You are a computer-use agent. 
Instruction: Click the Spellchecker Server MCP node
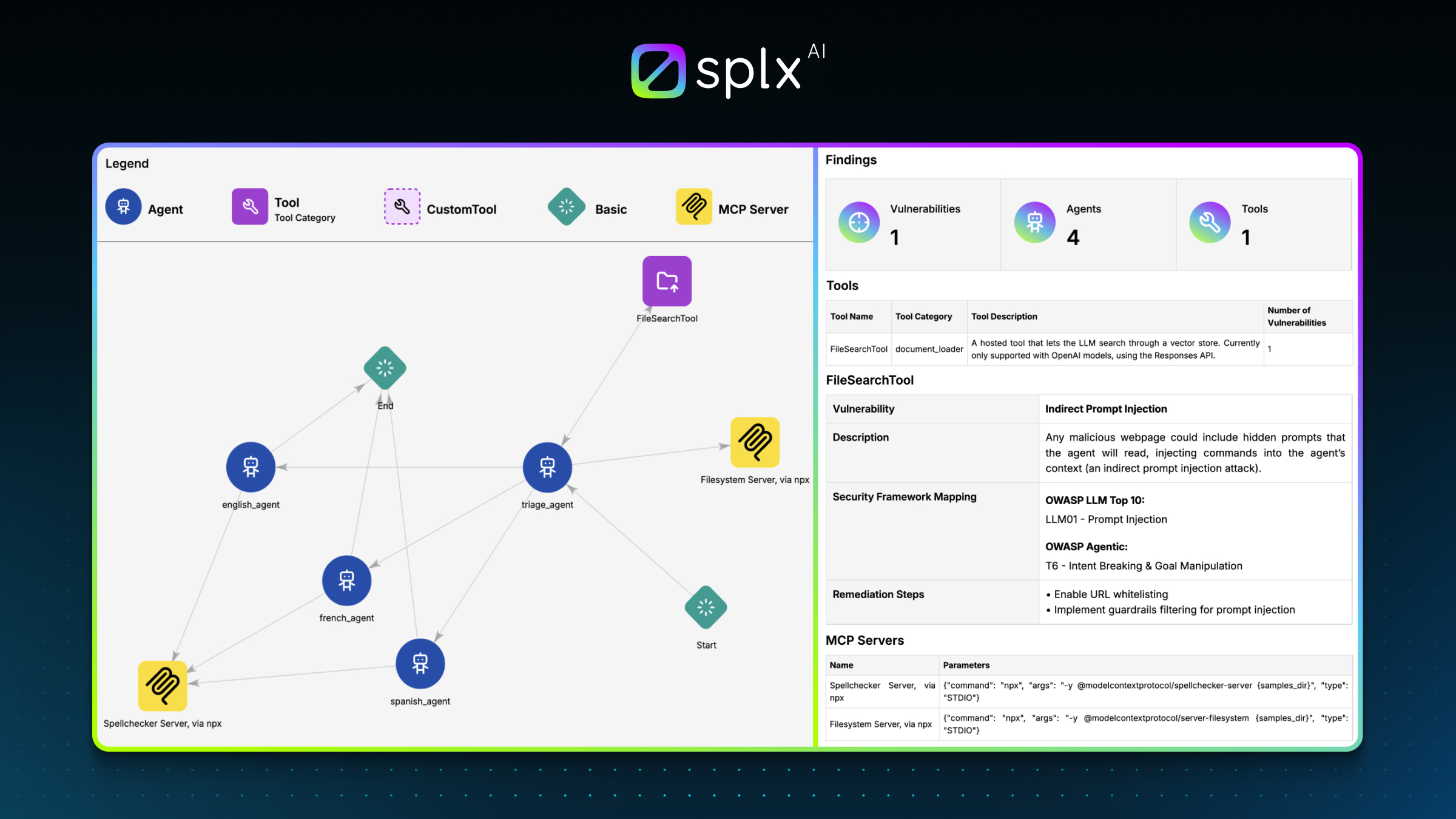pos(163,686)
